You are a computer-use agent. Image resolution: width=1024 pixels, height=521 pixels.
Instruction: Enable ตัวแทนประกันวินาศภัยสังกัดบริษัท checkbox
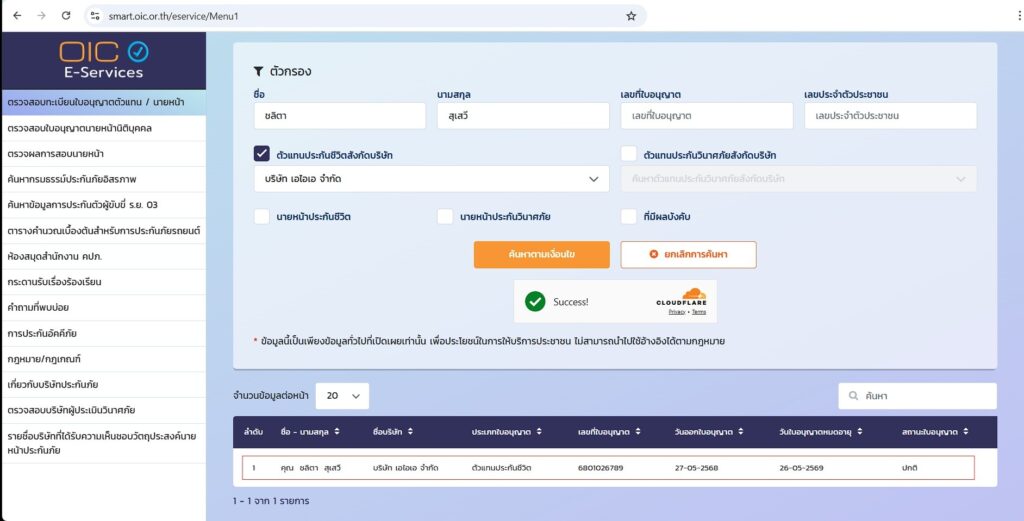(x=628, y=154)
